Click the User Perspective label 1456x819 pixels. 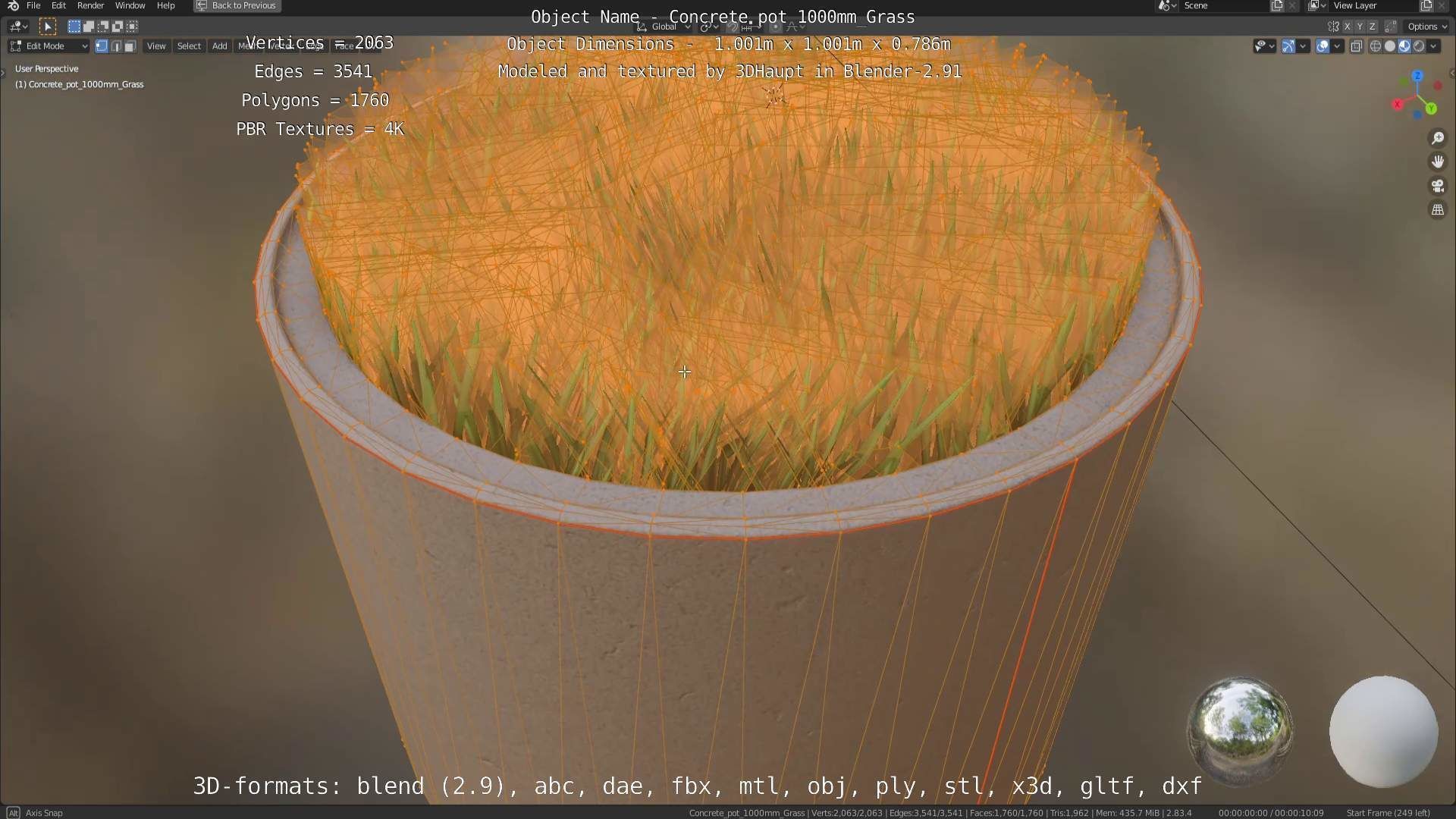[x=47, y=68]
